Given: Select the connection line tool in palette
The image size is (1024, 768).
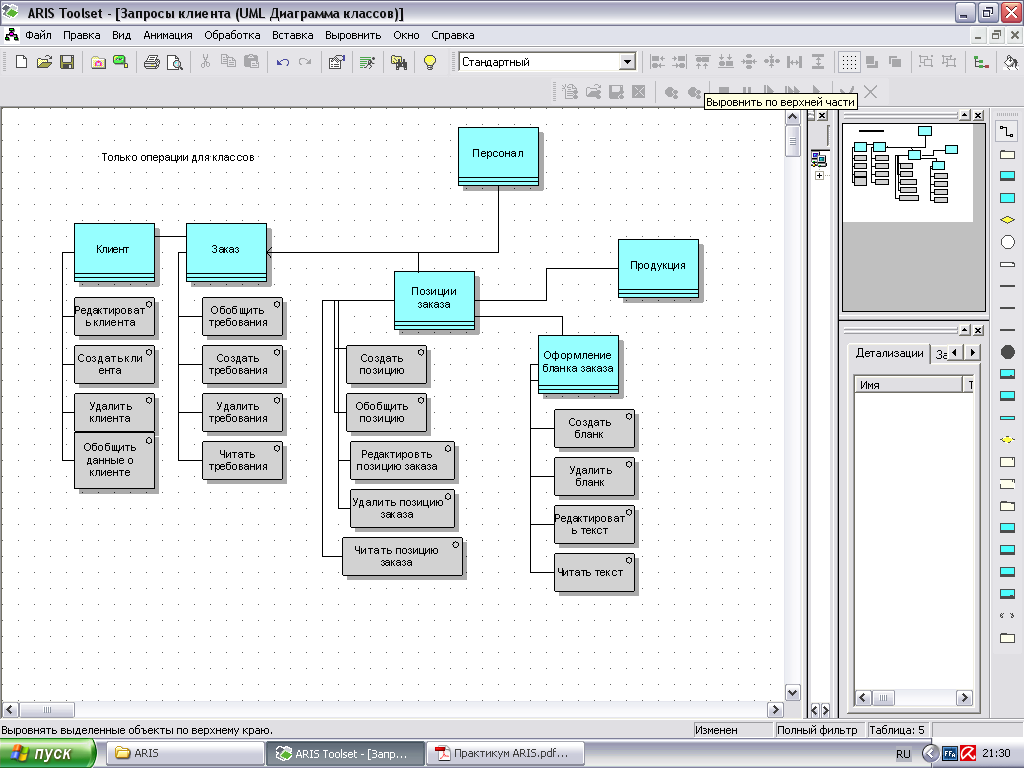Looking at the screenshot, I should click(1007, 131).
